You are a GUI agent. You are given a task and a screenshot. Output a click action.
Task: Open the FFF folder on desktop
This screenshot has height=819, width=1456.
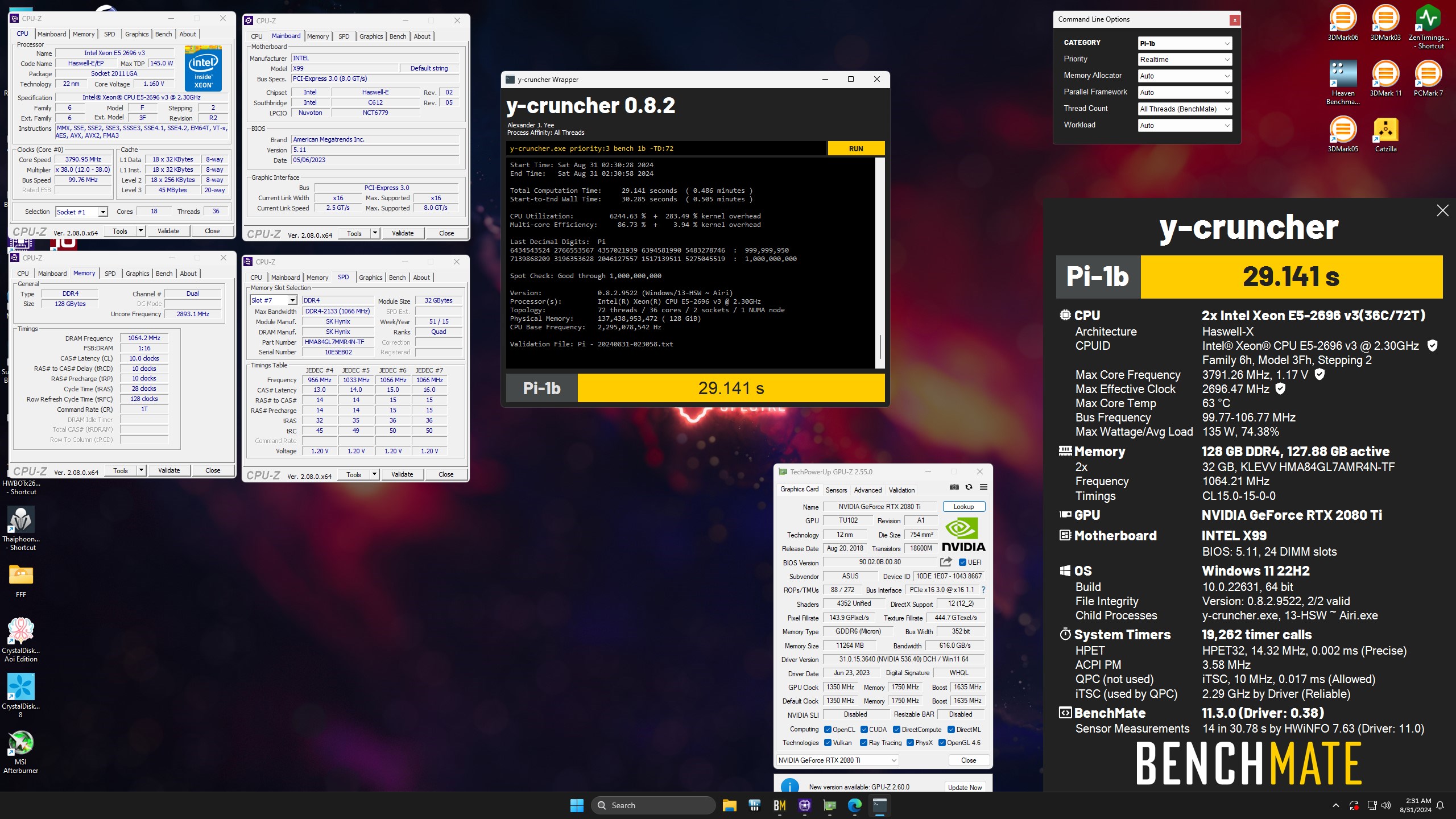(21, 580)
